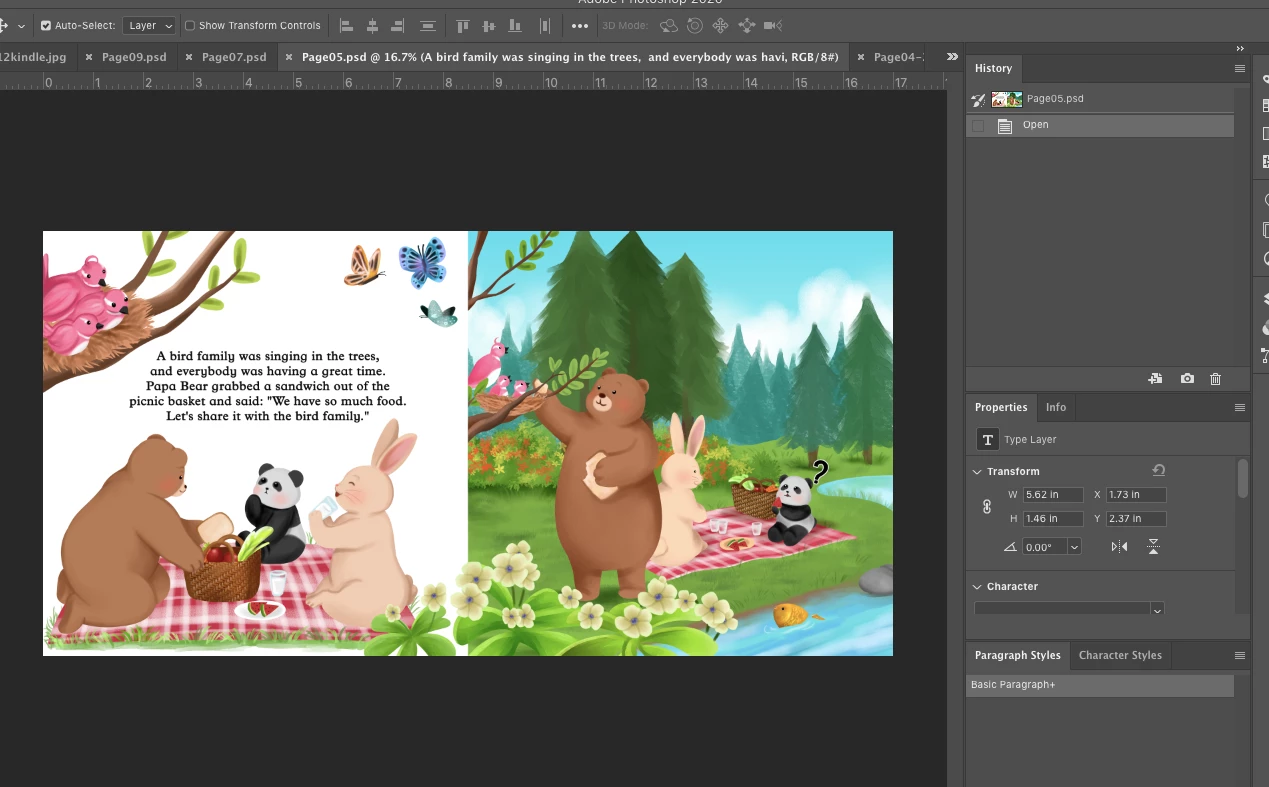Click the Type Layer T icon
1269x787 pixels.
987,440
